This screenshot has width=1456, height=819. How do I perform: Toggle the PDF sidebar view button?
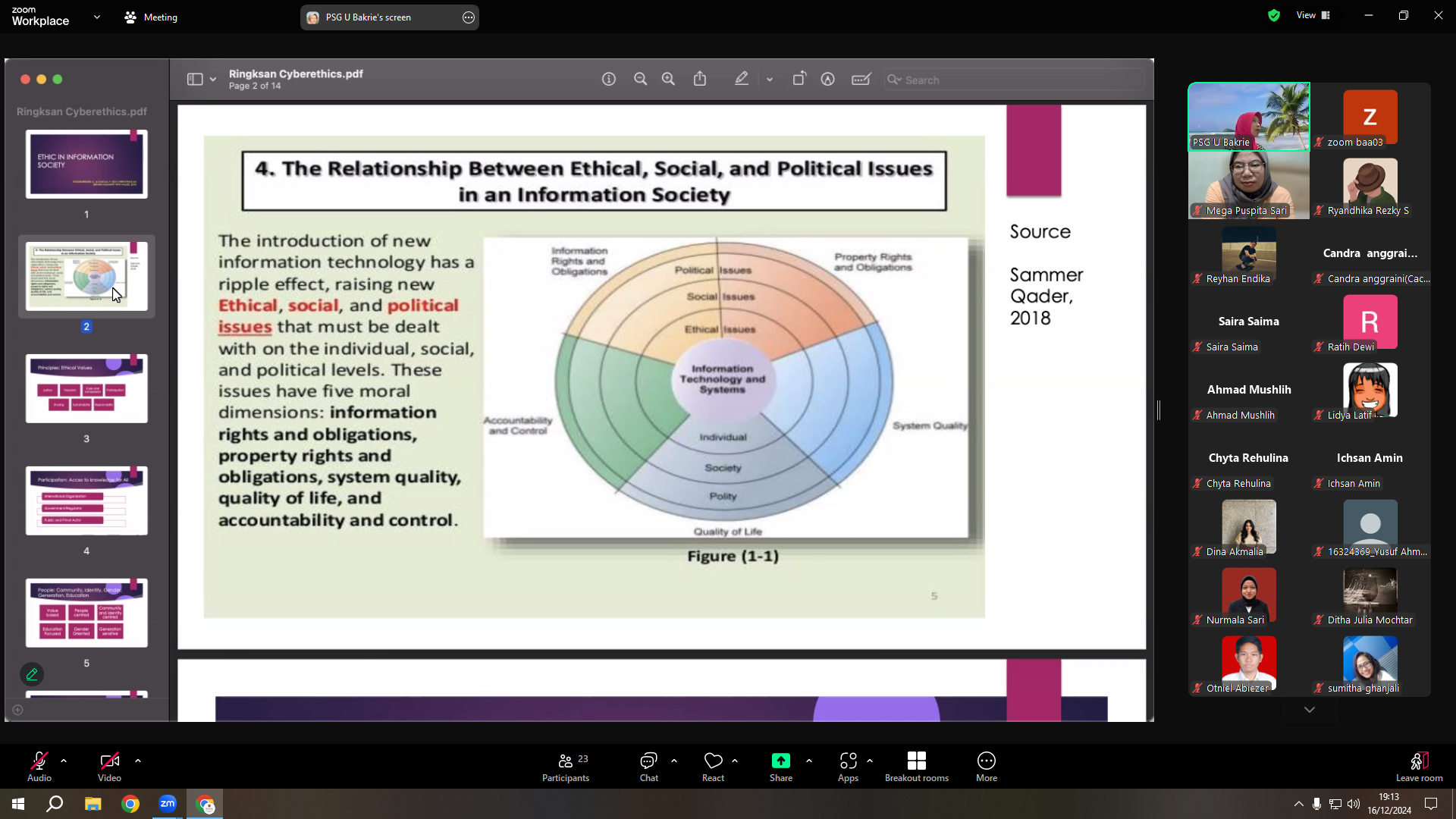tap(195, 79)
